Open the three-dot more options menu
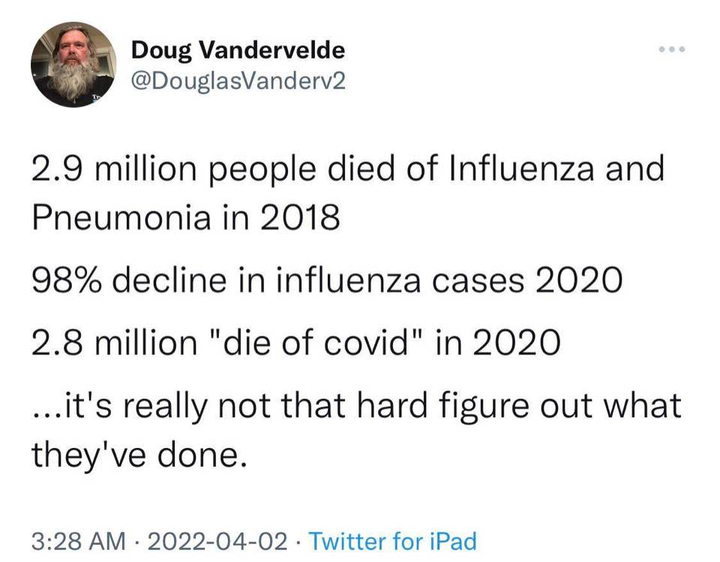This screenshot has width=720, height=562. click(672, 49)
